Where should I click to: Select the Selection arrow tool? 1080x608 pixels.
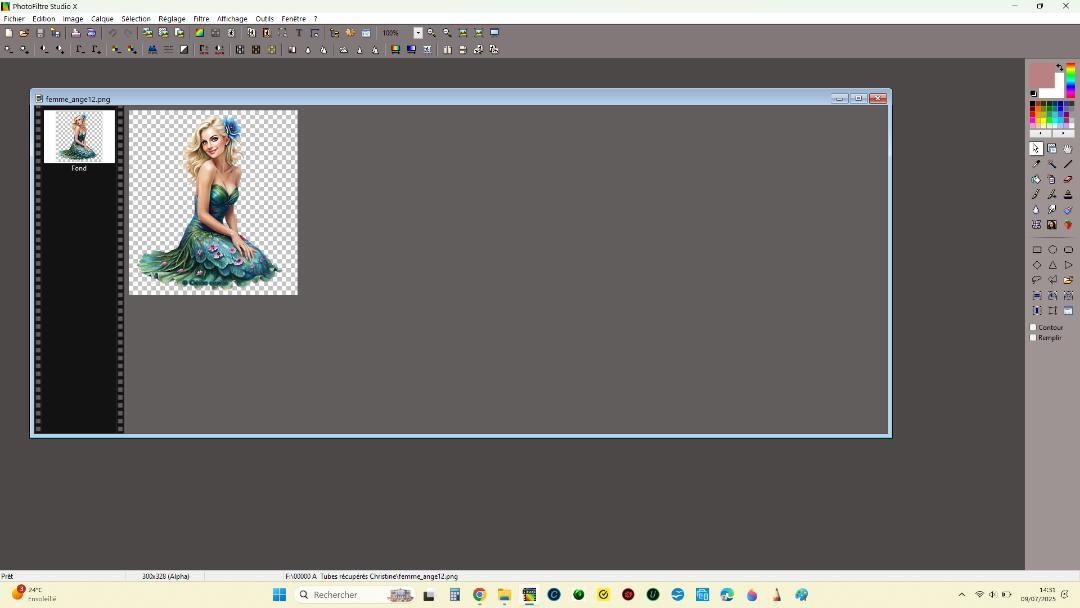coord(1036,149)
